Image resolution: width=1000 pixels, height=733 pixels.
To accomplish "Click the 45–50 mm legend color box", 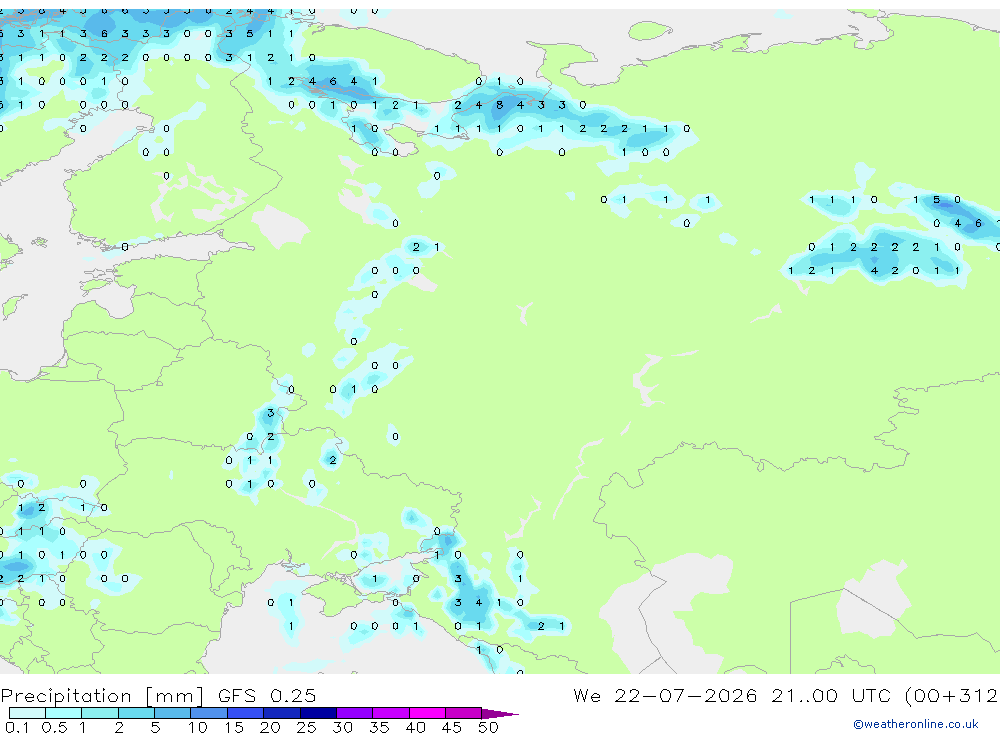I will coord(464,713).
